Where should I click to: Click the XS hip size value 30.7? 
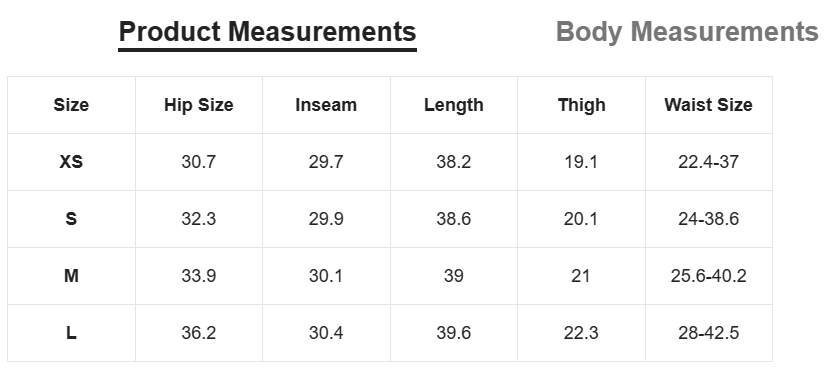point(199,162)
